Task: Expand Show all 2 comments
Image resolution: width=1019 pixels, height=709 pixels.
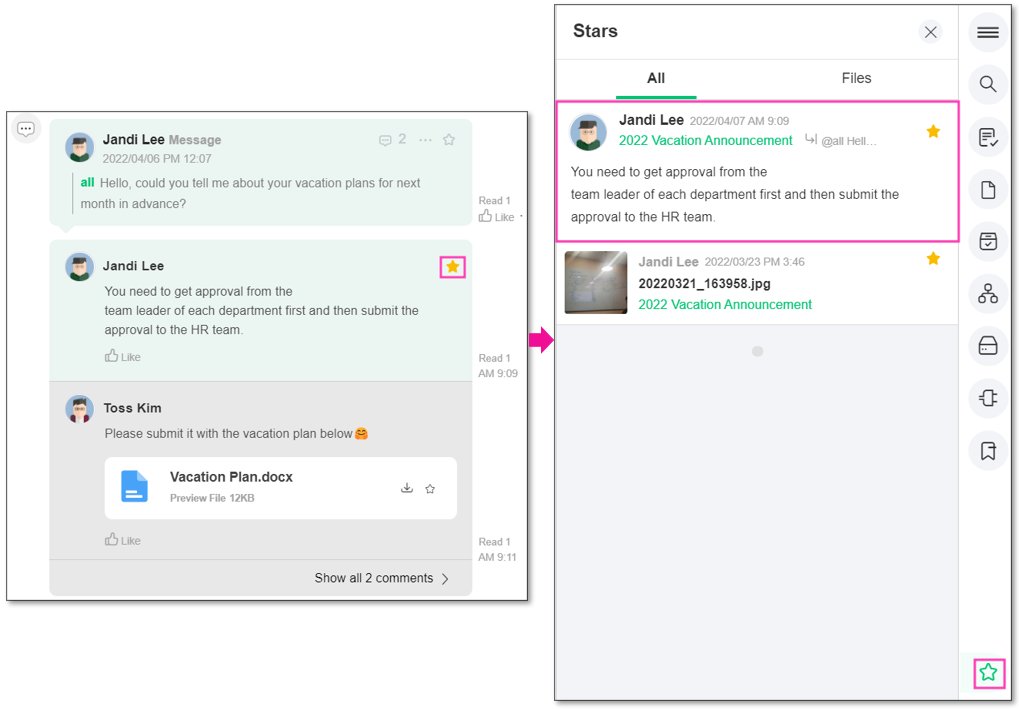Action: (381, 578)
